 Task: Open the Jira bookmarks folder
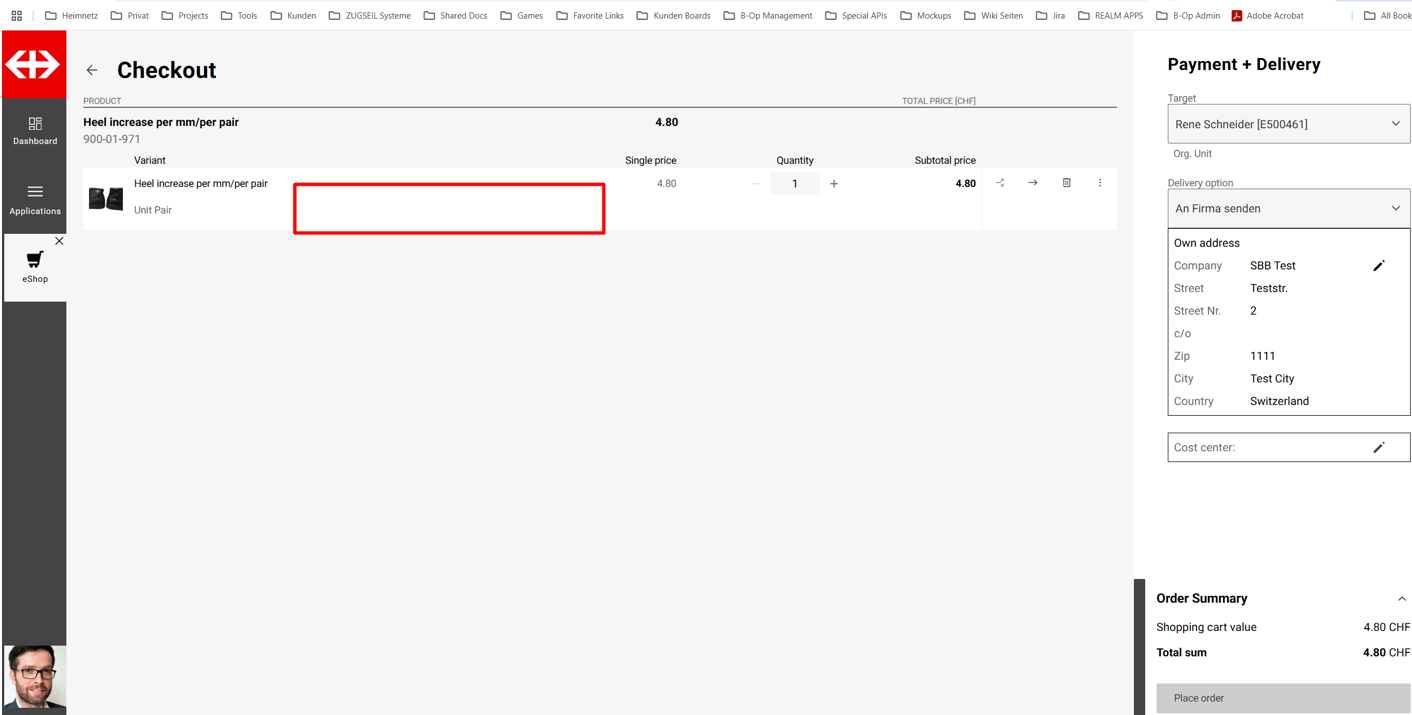[x=1050, y=16]
